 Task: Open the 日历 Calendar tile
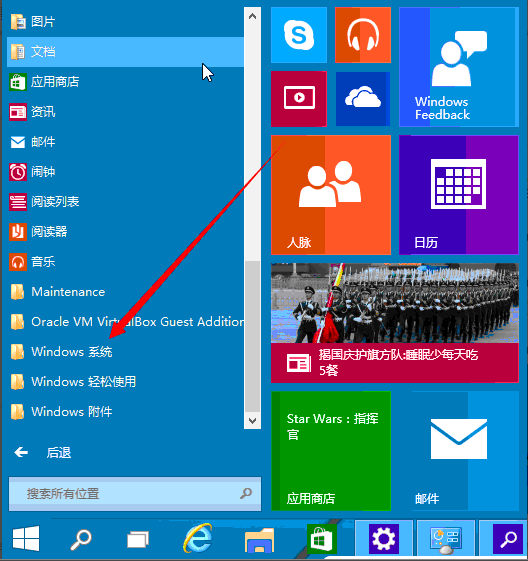pos(459,195)
